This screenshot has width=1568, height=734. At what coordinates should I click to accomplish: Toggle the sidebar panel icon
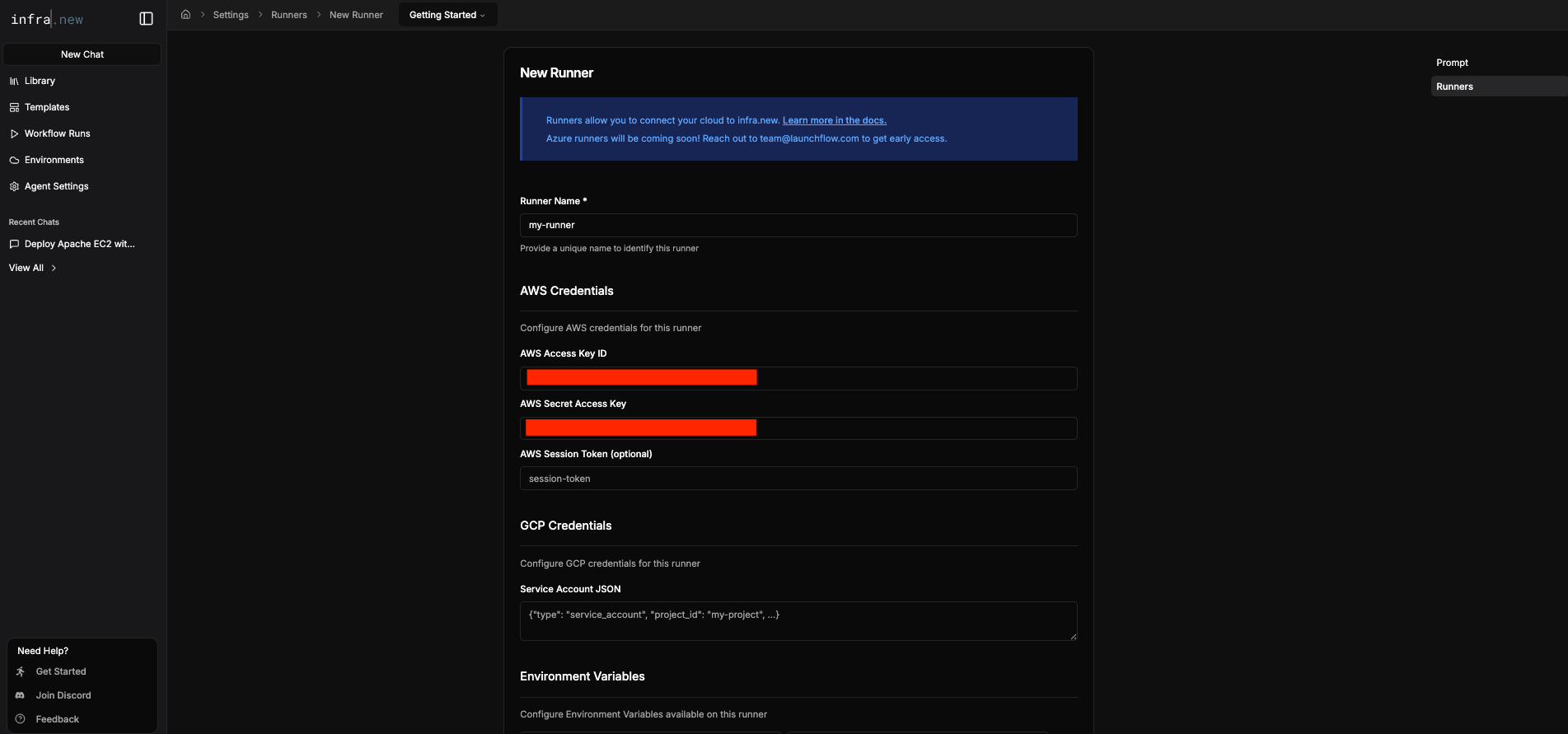tap(146, 19)
